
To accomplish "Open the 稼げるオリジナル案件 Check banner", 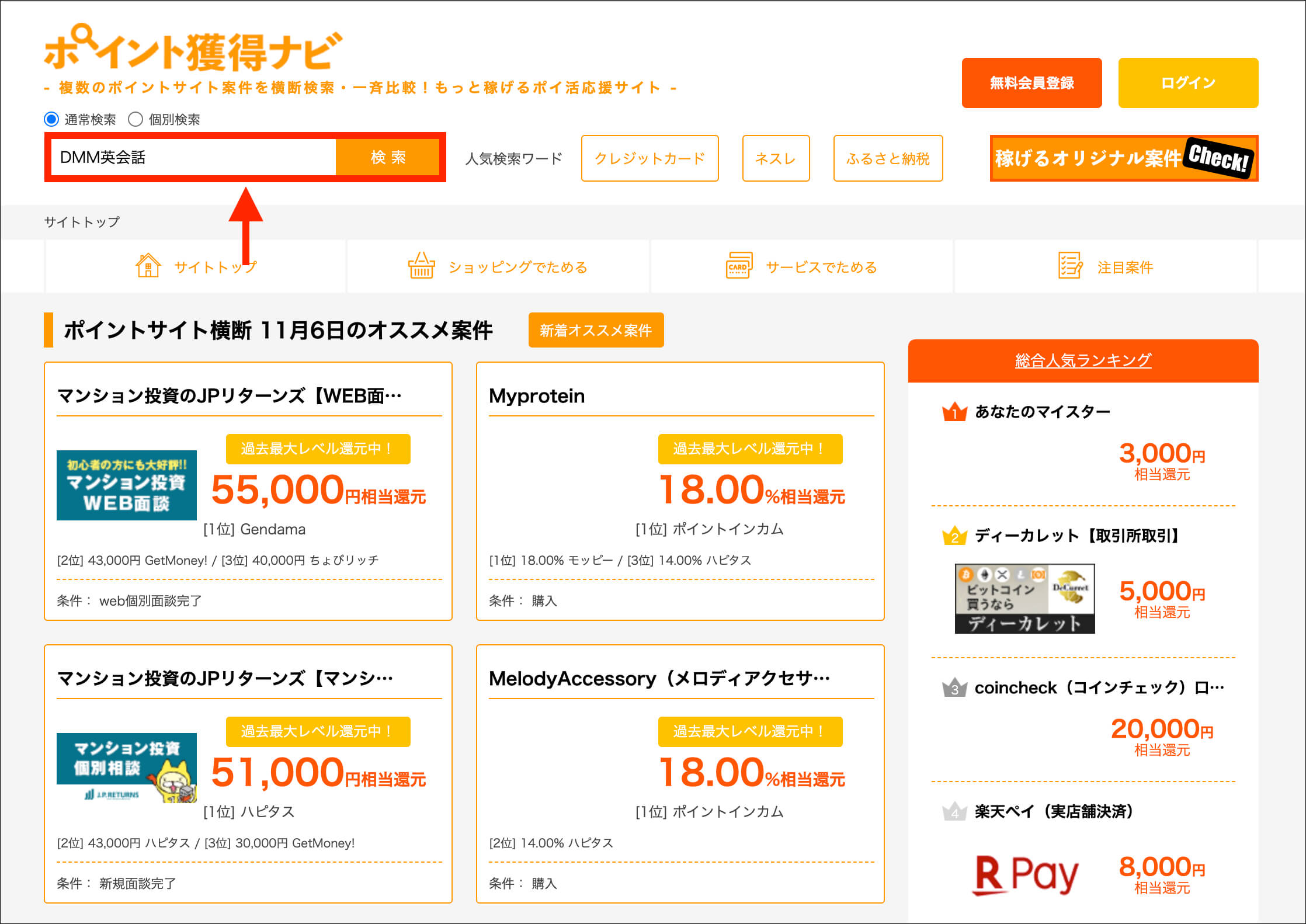I will 1124,158.
